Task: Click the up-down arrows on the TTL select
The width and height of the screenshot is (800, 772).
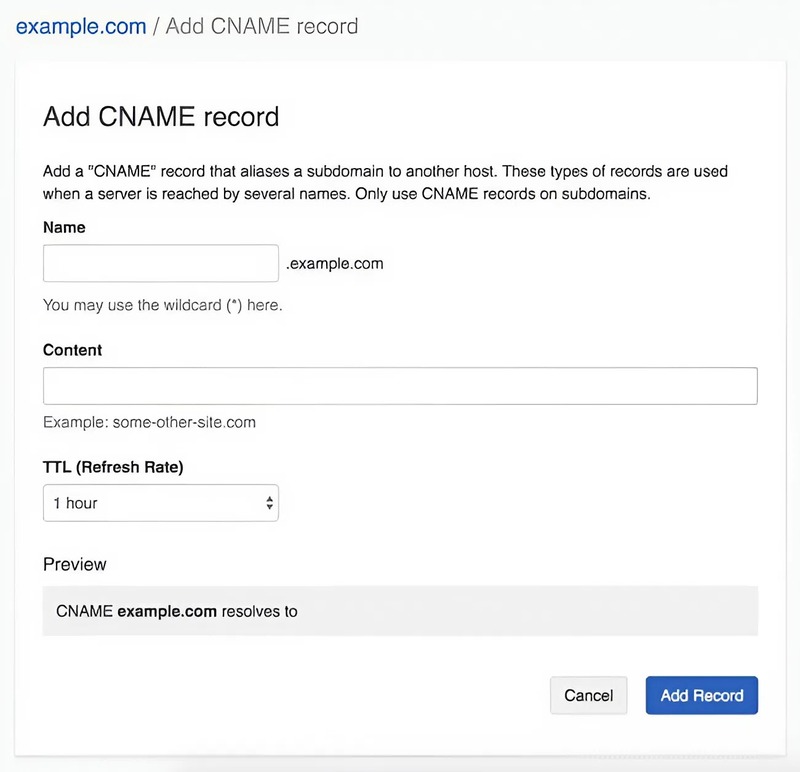Action: click(x=269, y=503)
